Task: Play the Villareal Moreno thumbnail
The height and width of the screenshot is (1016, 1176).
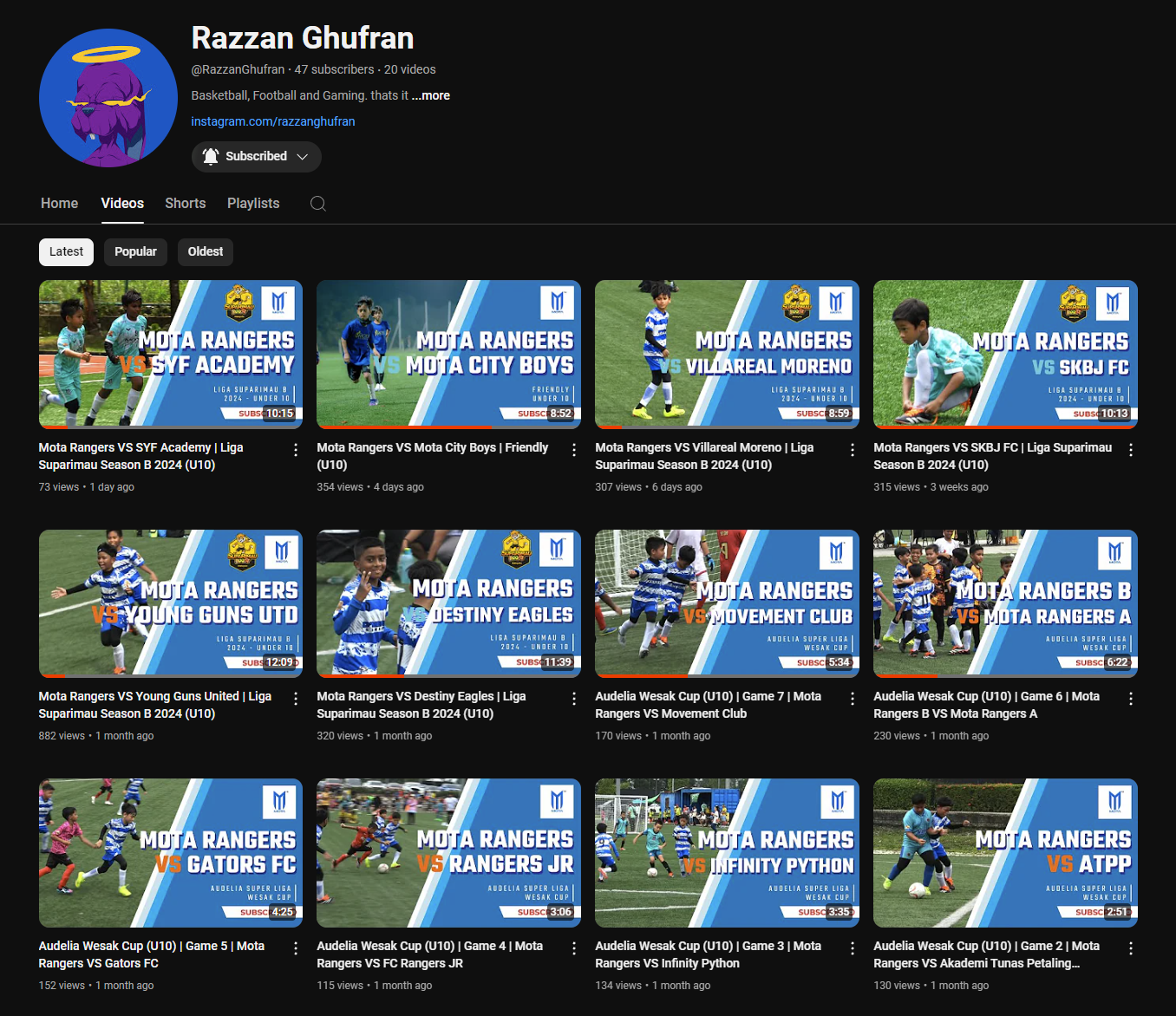Action: click(727, 354)
